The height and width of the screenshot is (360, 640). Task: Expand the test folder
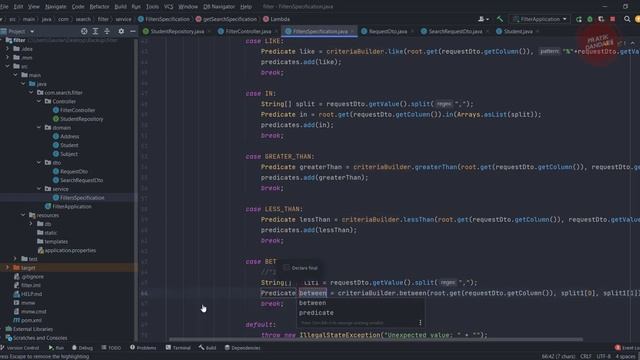pos(16,259)
